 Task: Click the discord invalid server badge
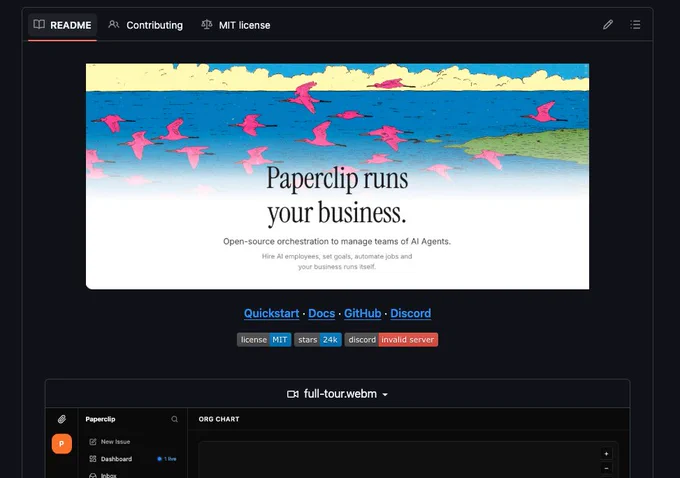(391, 340)
